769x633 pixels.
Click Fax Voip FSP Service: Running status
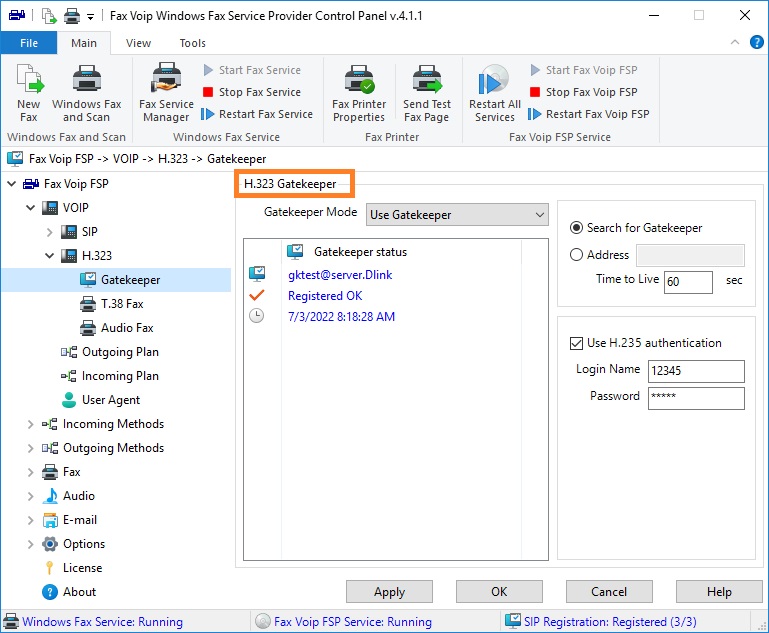[353, 622]
